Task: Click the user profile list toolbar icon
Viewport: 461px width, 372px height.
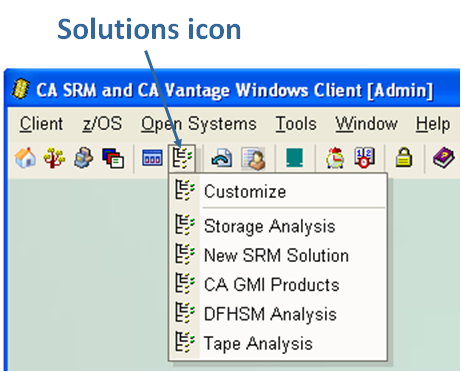Action: pyautogui.click(x=253, y=158)
